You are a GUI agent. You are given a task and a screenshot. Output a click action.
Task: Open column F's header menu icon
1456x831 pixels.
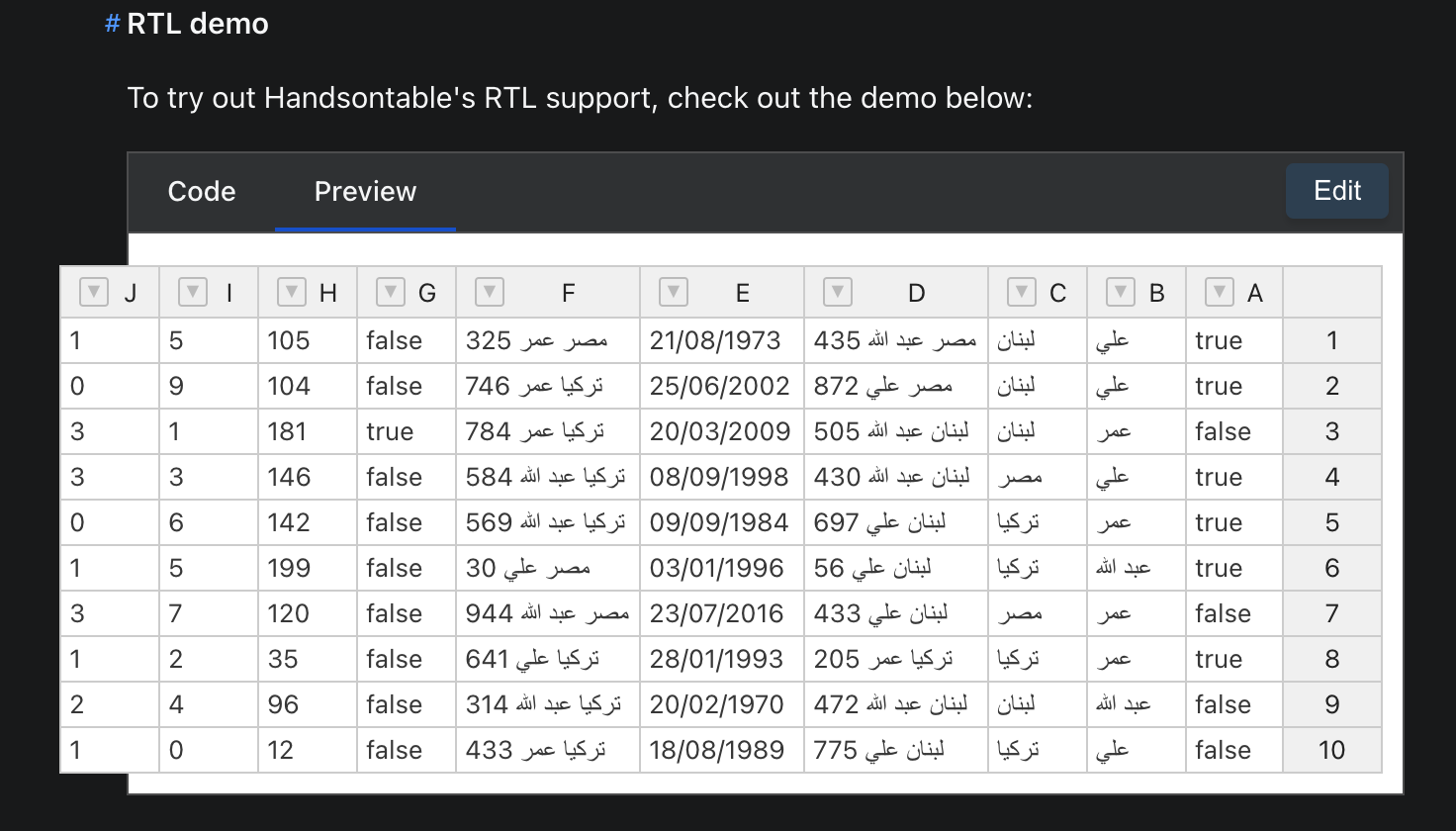[x=489, y=292]
